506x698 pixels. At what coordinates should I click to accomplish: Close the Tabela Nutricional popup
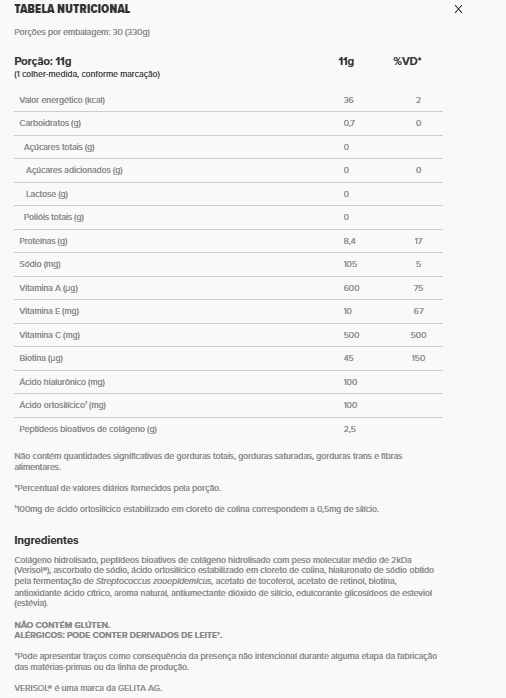click(458, 9)
